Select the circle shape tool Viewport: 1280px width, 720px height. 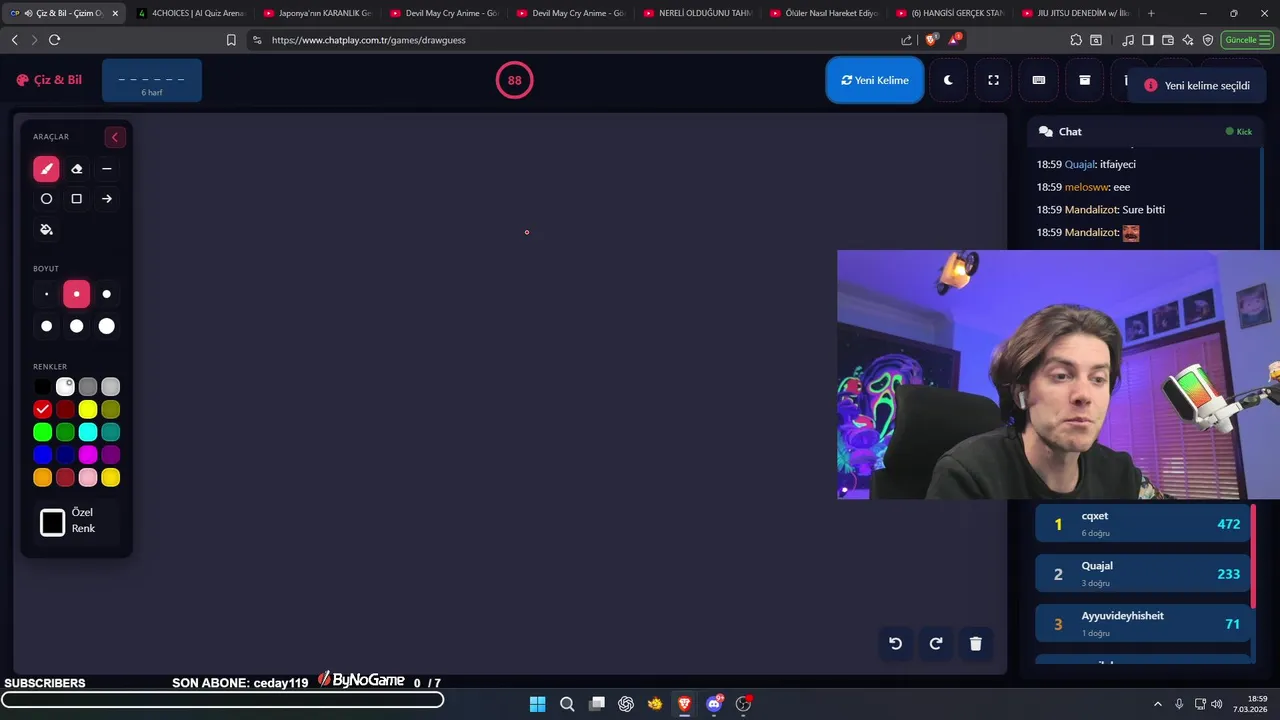click(46, 199)
